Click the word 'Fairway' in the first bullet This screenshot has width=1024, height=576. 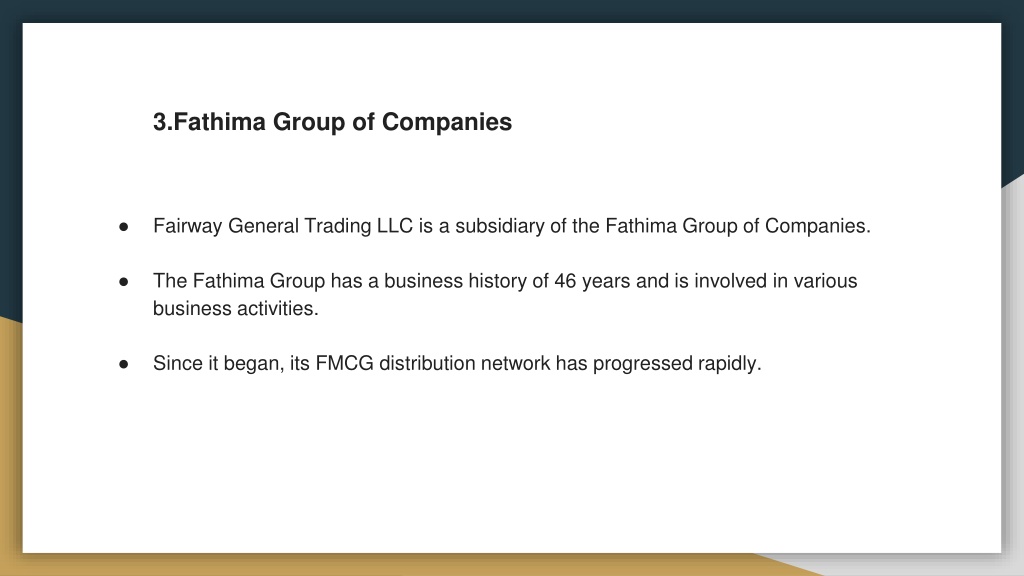click(x=187, y=227)
